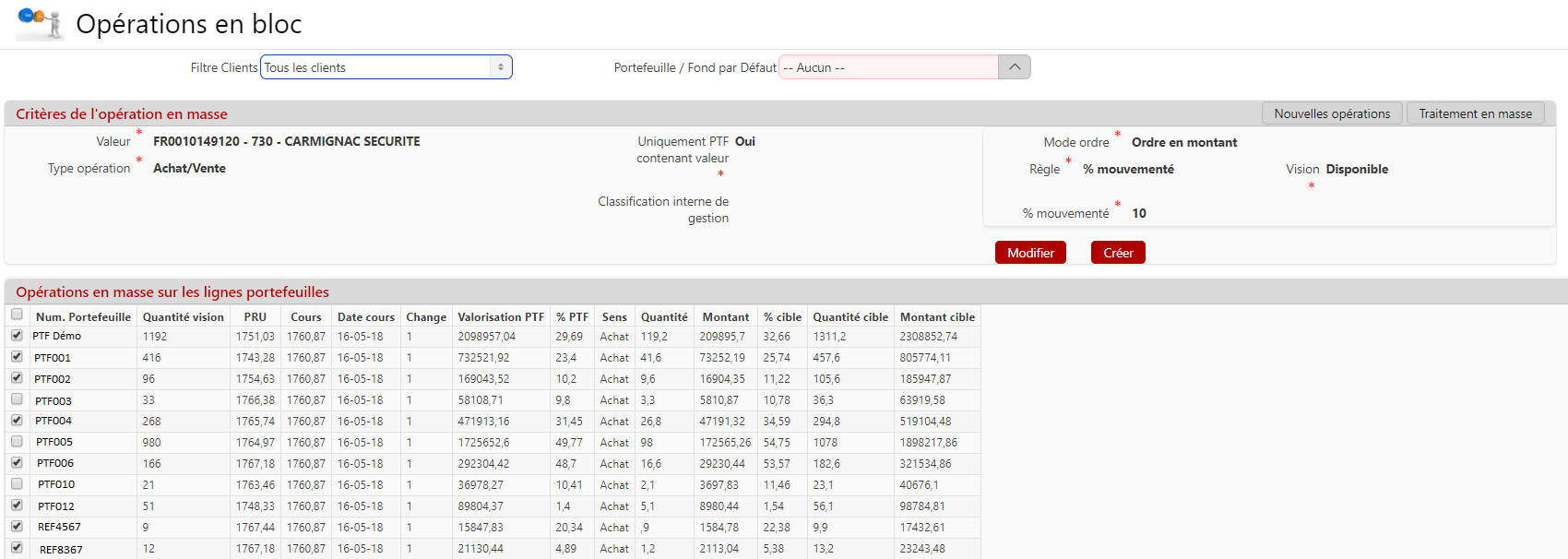Click the Portefeuille par Défaut field
The width and height of the screenshot is (1568, 559).
(888, 67)
